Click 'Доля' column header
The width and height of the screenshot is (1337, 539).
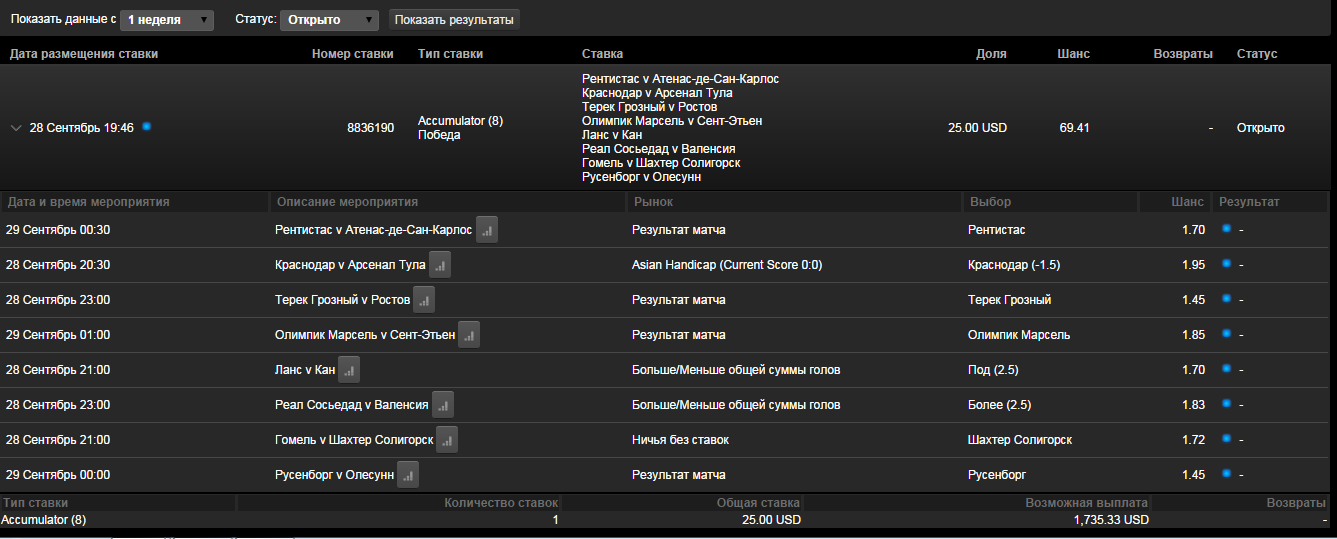click(x=991, y=54)
